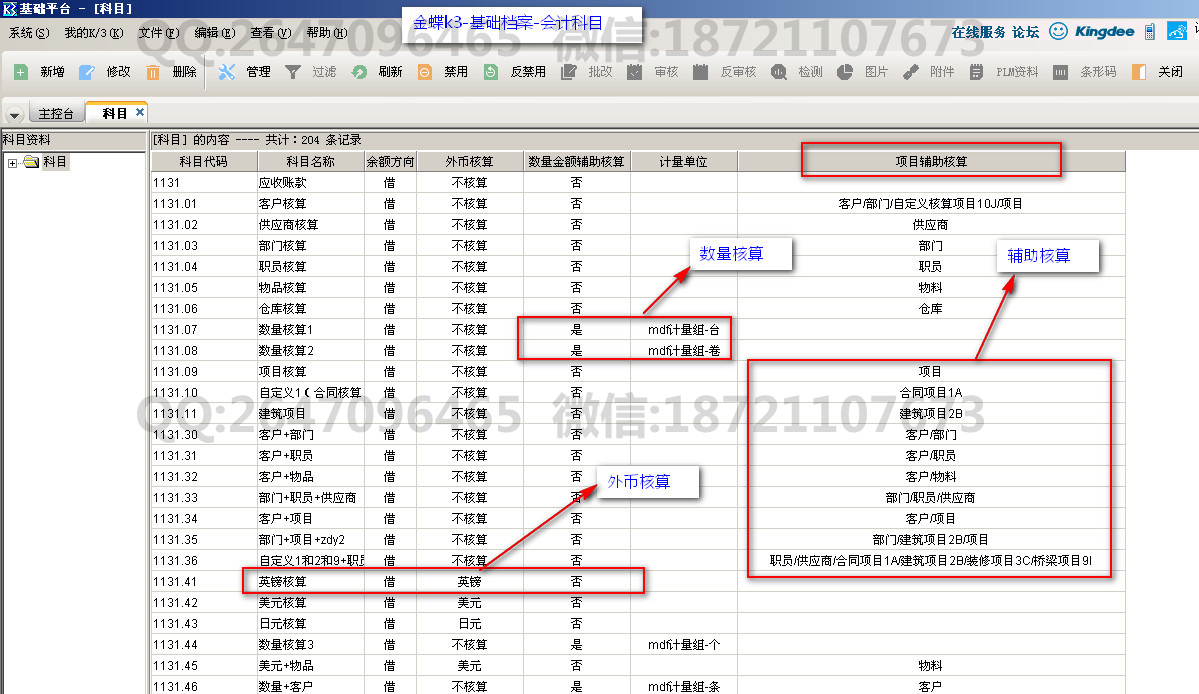Expand the 科目 tree node
This screenshot has width=1199, height=694.
tap(12, 163)
